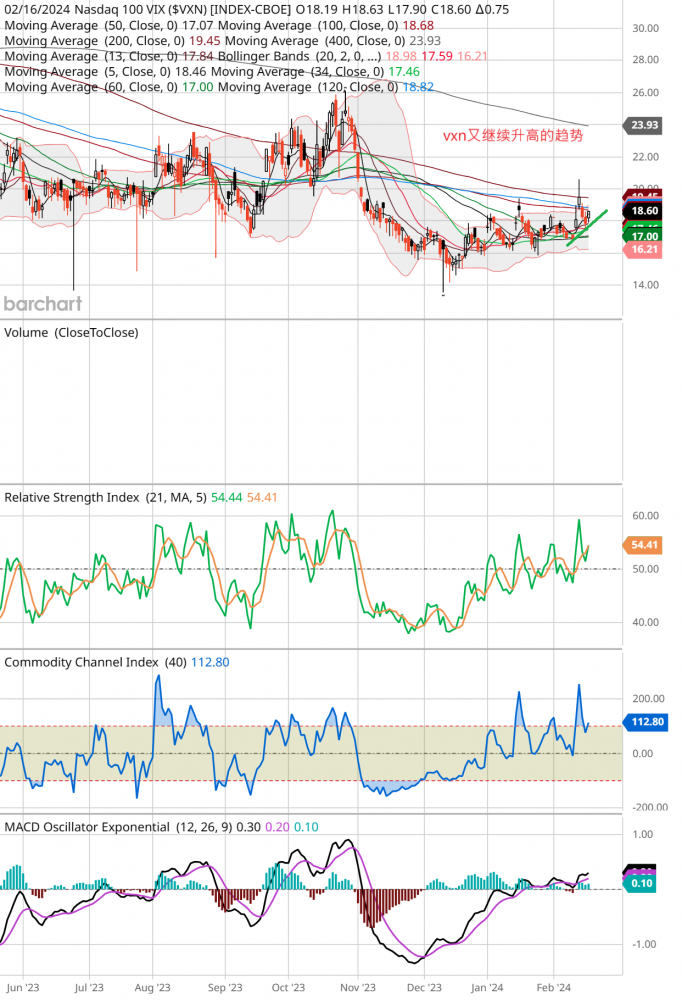This screenshot has width=682, height=1000.
Task: Click the black 18.60 last-price tag
Action: 643,210
